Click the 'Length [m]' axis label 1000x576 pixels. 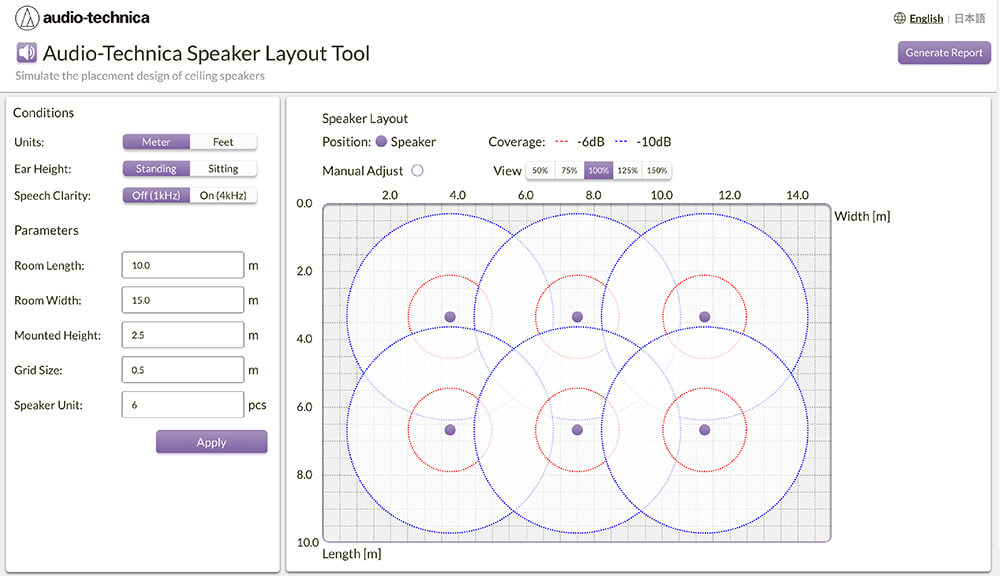(351, 554)
